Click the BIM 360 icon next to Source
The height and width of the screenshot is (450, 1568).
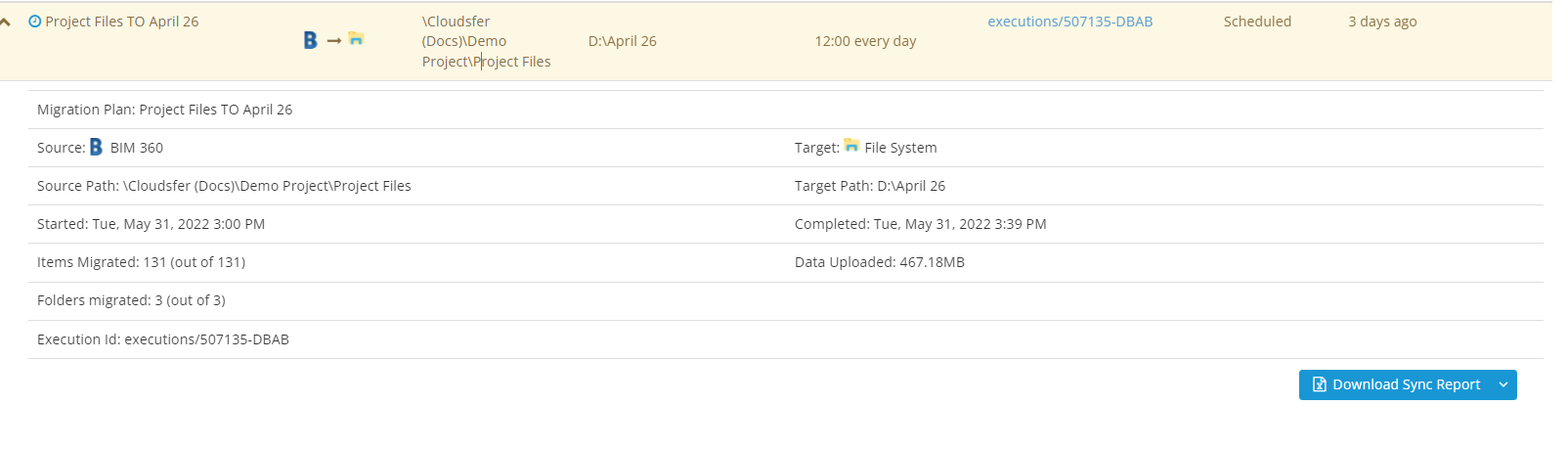click(x=96, y=147)
